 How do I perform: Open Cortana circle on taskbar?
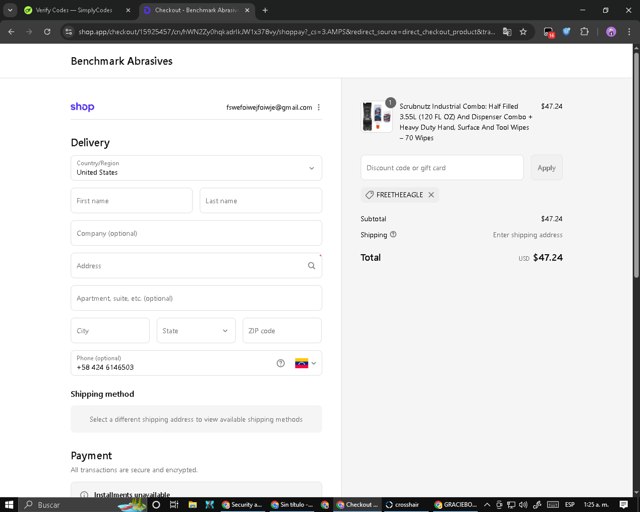156,505
